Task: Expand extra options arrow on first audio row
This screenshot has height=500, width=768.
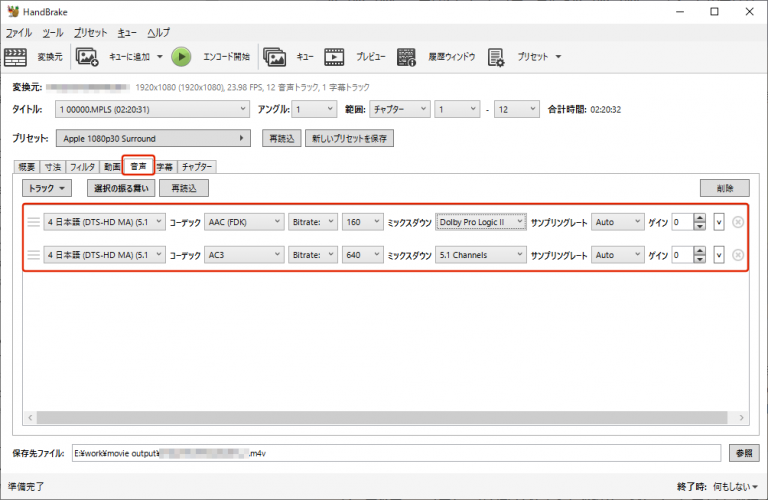Action: [x=719, y=222]
